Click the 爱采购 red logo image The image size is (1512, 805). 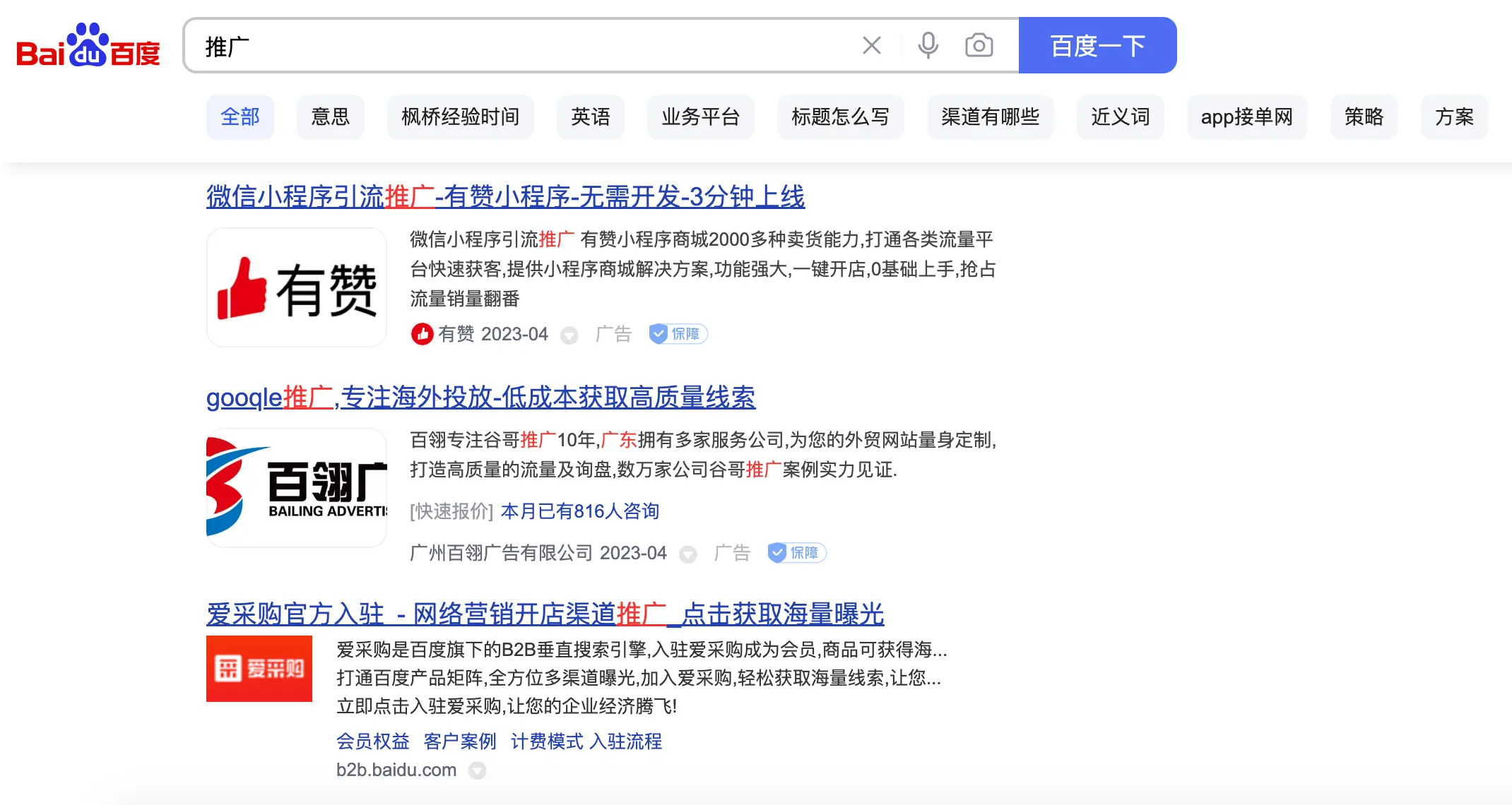pyautogui.click(x=259, y=669)
